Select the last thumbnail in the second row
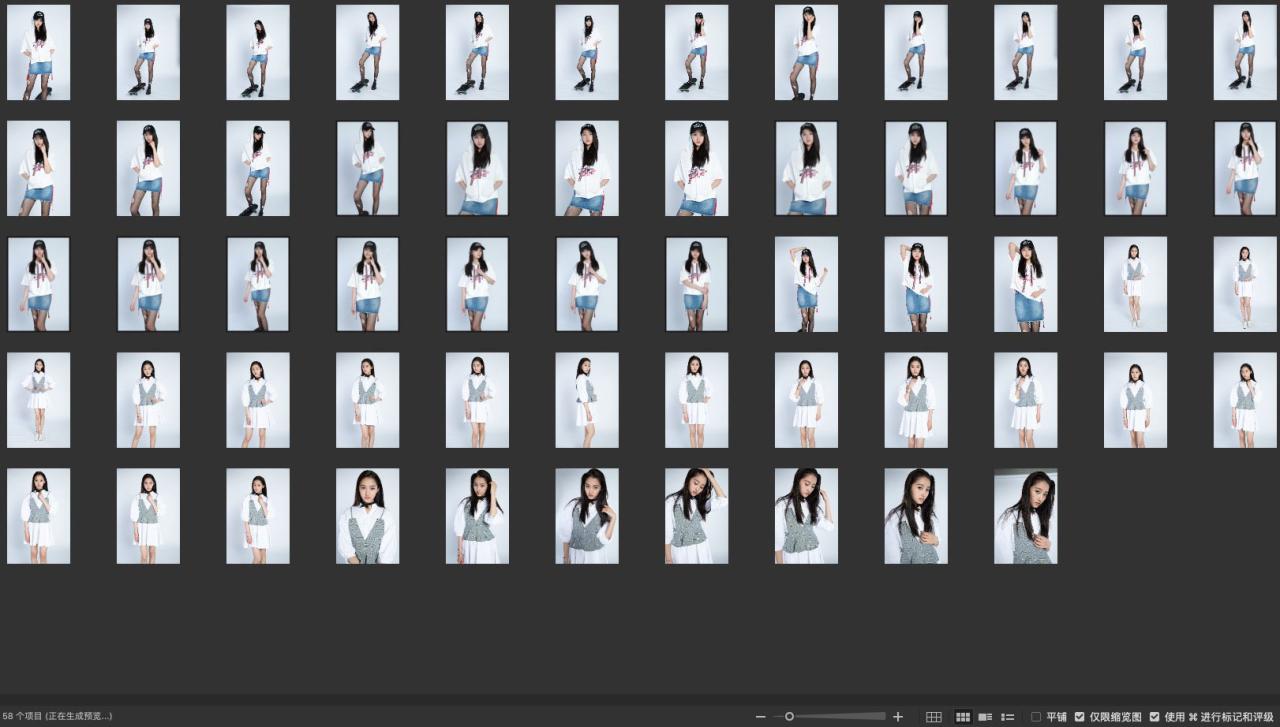The height and width of the screenshot is (727, 1280). click(x=1245, y=168)
